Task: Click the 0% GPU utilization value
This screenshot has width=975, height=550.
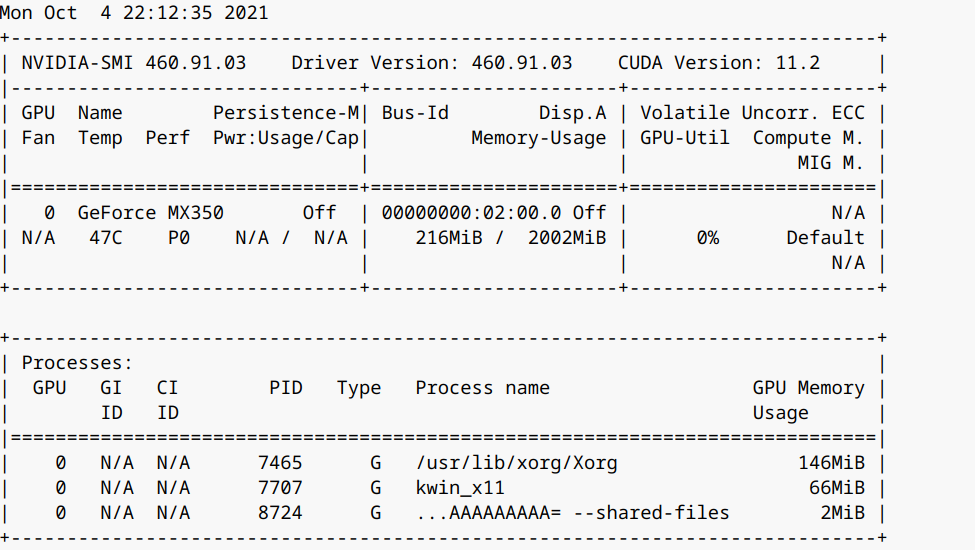Action: click(707, 238)
